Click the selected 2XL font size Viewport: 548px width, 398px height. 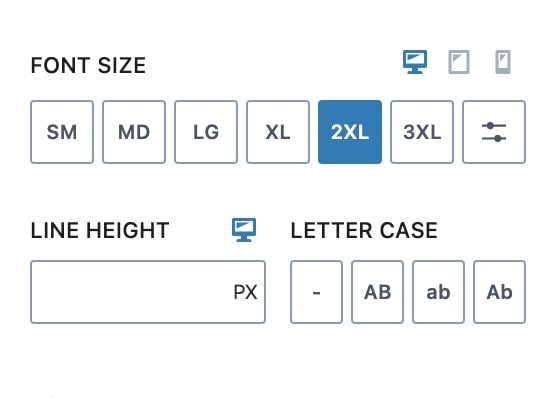[x=350, y=132]
